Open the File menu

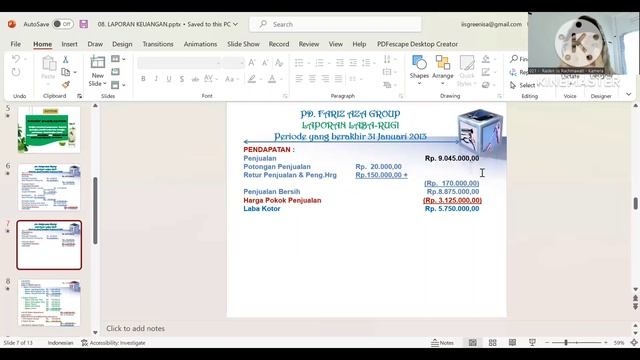coord(16,44)
